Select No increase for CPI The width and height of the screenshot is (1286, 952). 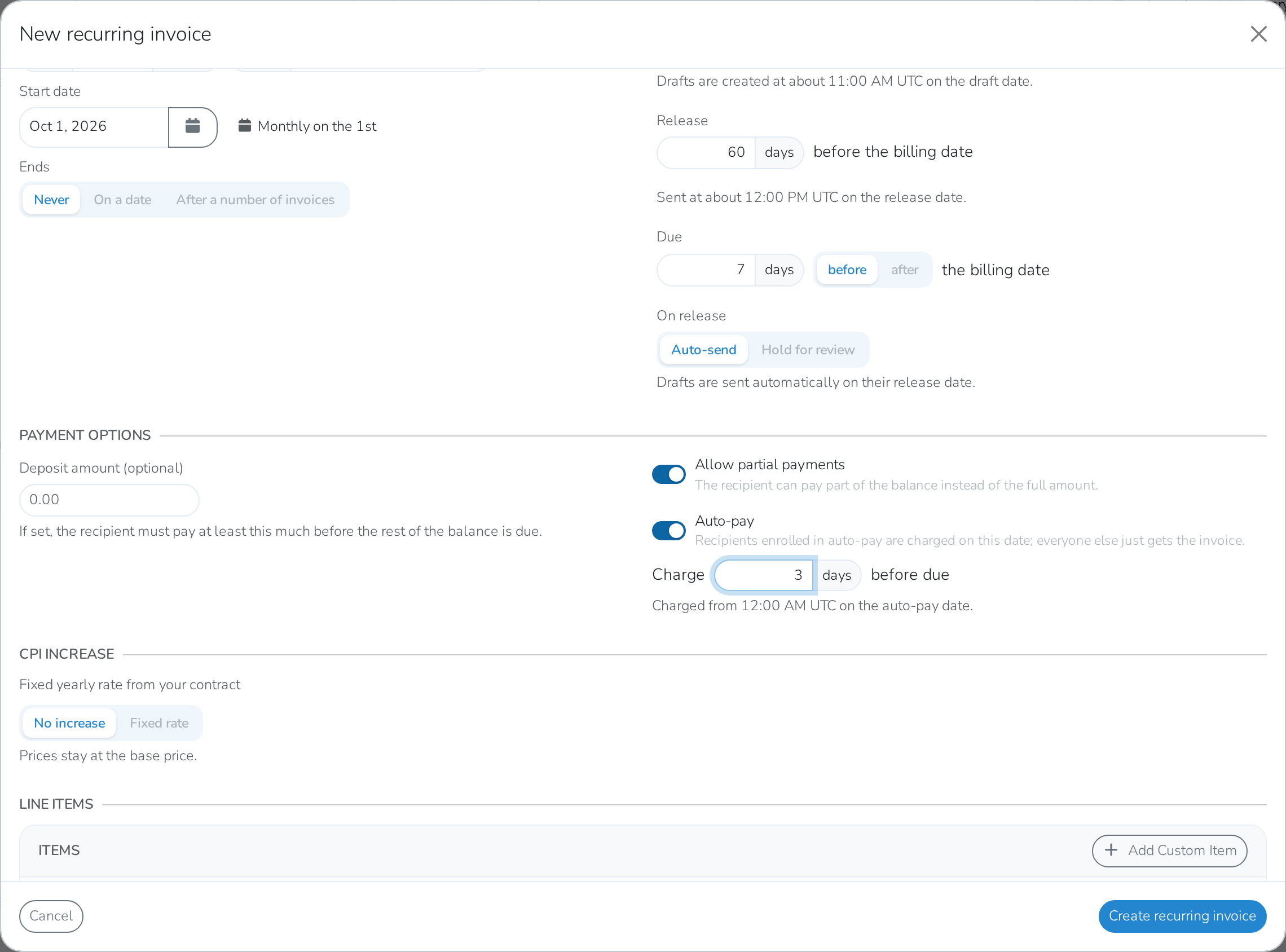point(70,723)
